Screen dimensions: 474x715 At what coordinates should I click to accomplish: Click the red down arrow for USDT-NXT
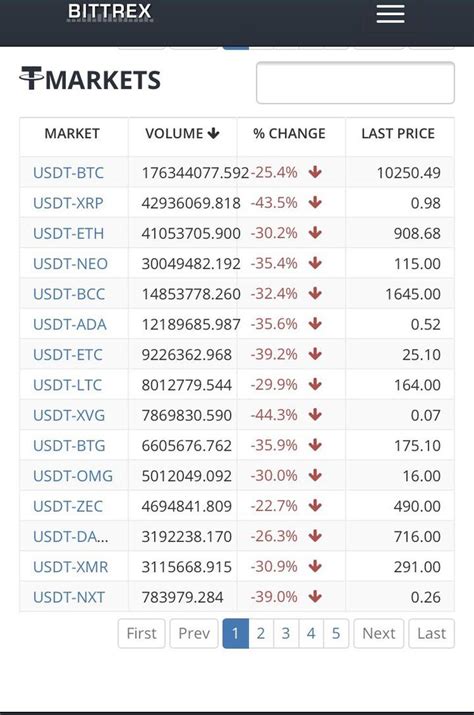pyautogui.click(x=315, y=596)
